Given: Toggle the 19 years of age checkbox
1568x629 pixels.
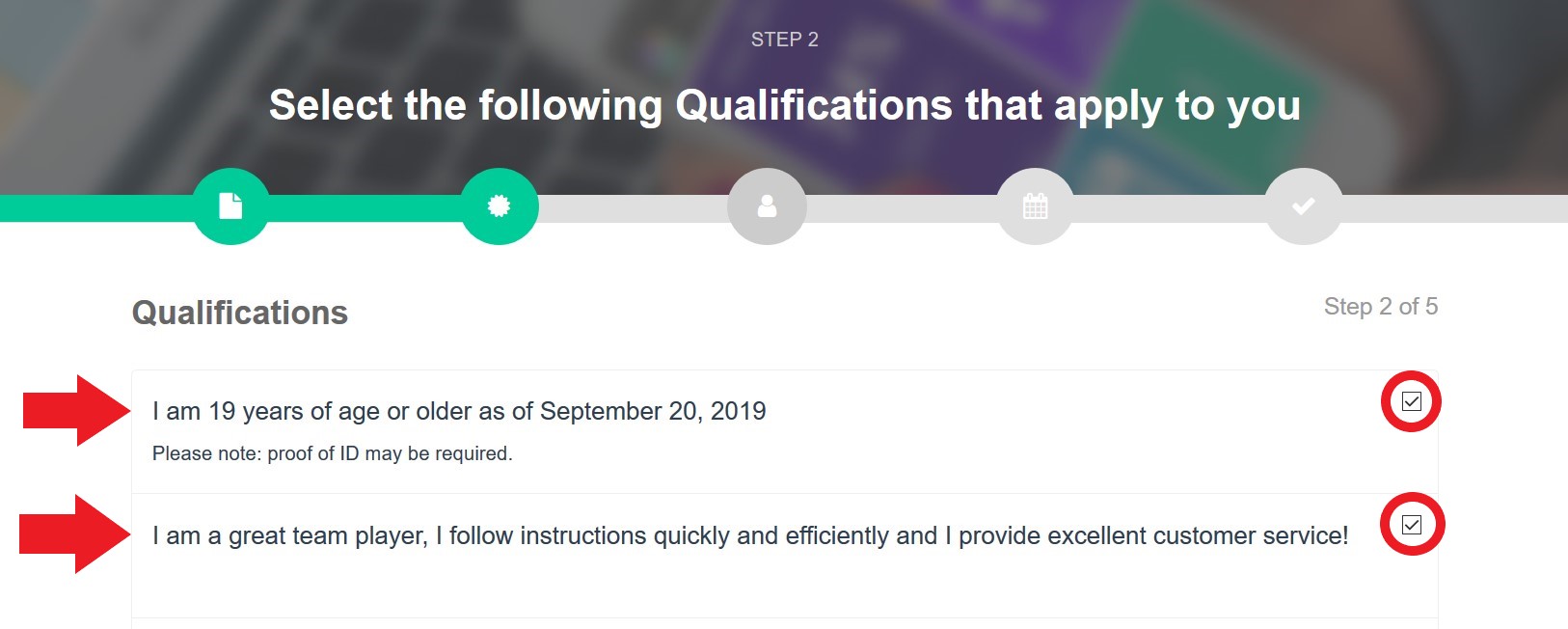Looking at the screenshot, I should [1411, 401].
